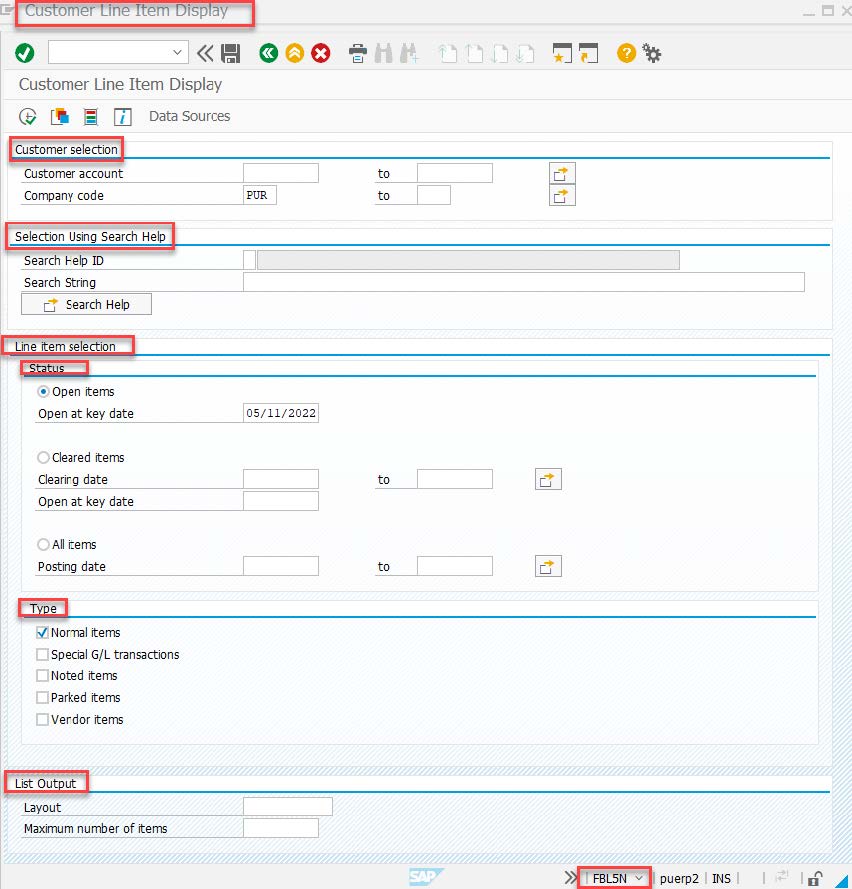Click the green checkmark Enter icon
852x889 pixels.
pyautogui.click(x=24, y=53)
